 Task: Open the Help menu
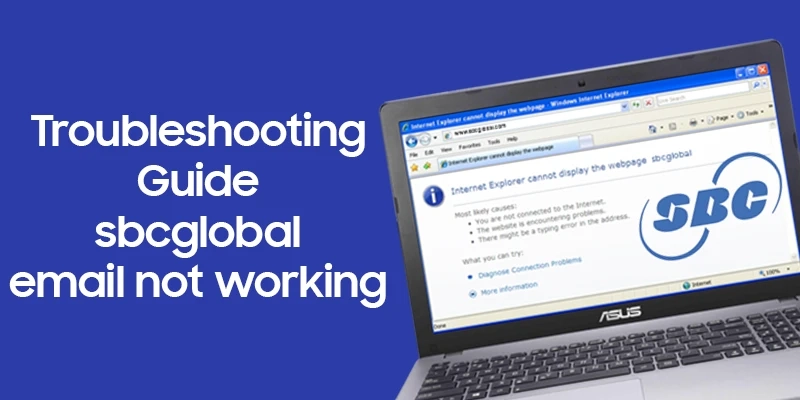[512, 139]
